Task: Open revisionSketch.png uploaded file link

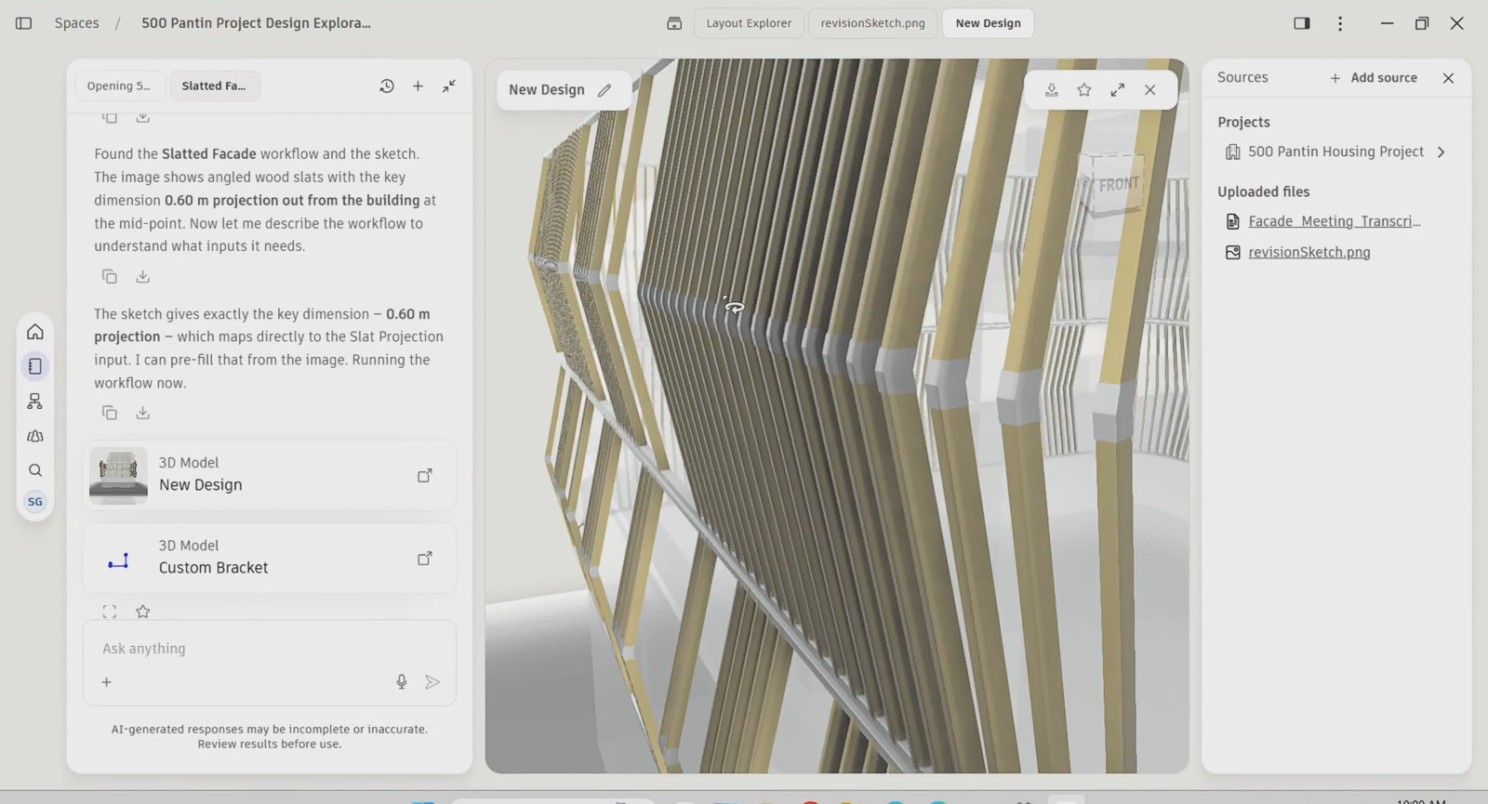Action: coord(1309,252)
